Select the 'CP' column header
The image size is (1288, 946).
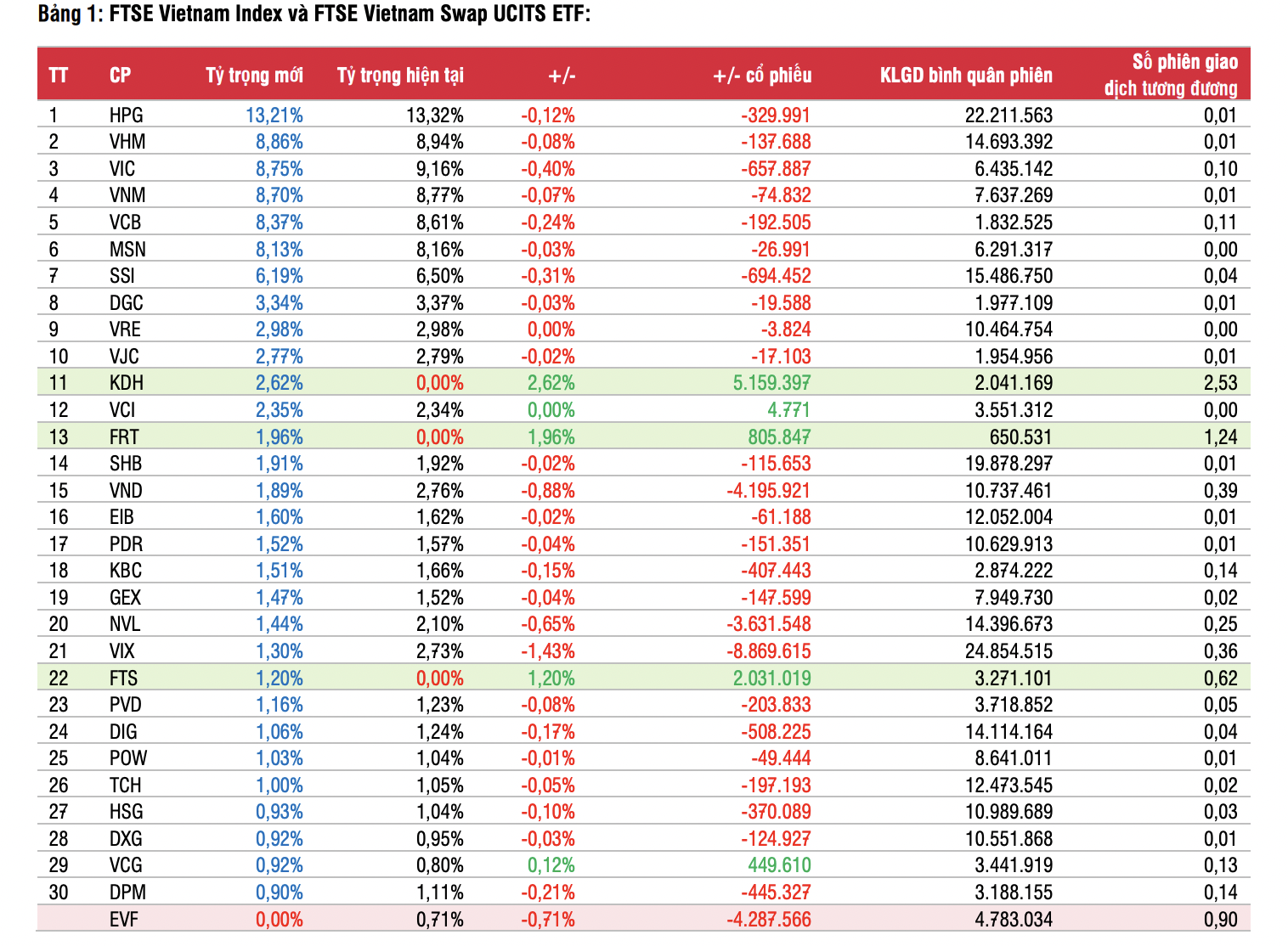(x=120, y=76)
